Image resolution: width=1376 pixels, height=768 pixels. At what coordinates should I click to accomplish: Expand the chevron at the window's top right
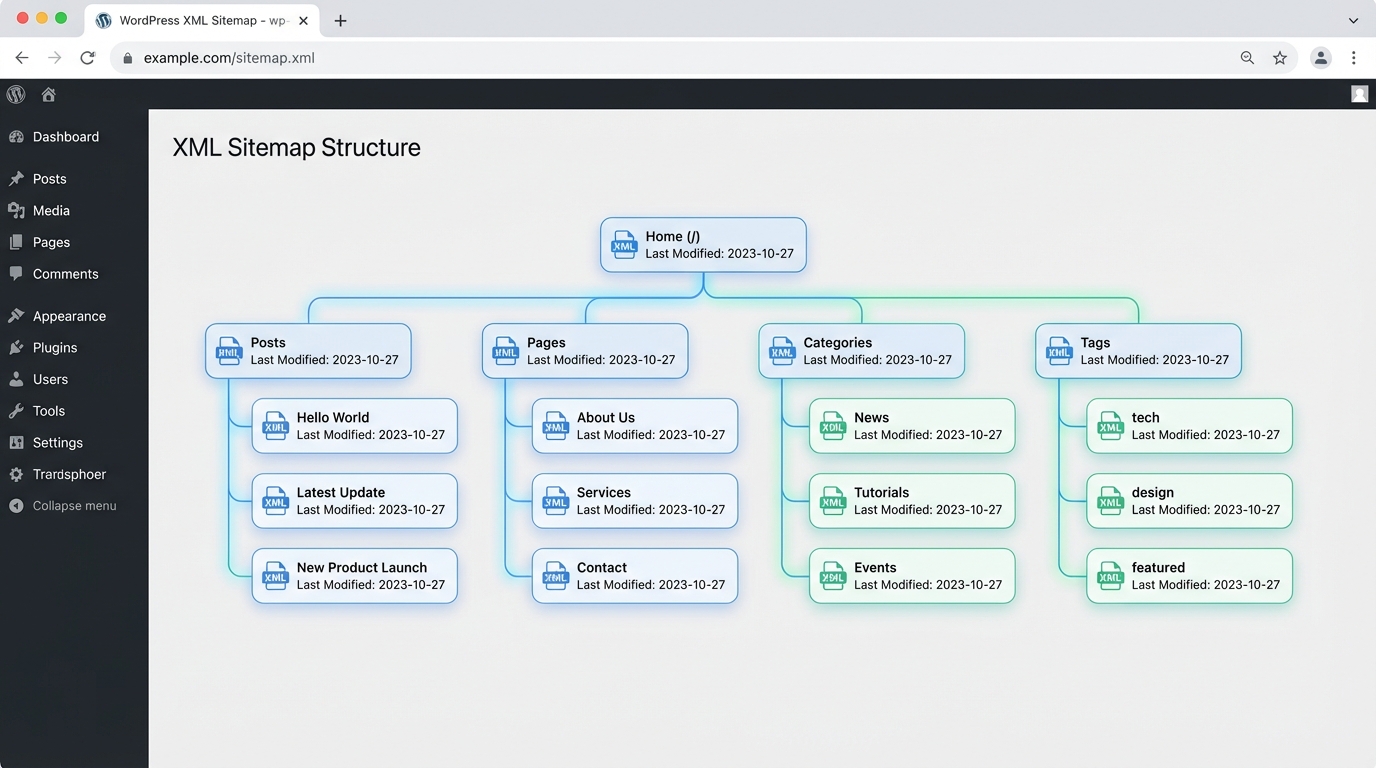pos(1353,20)
